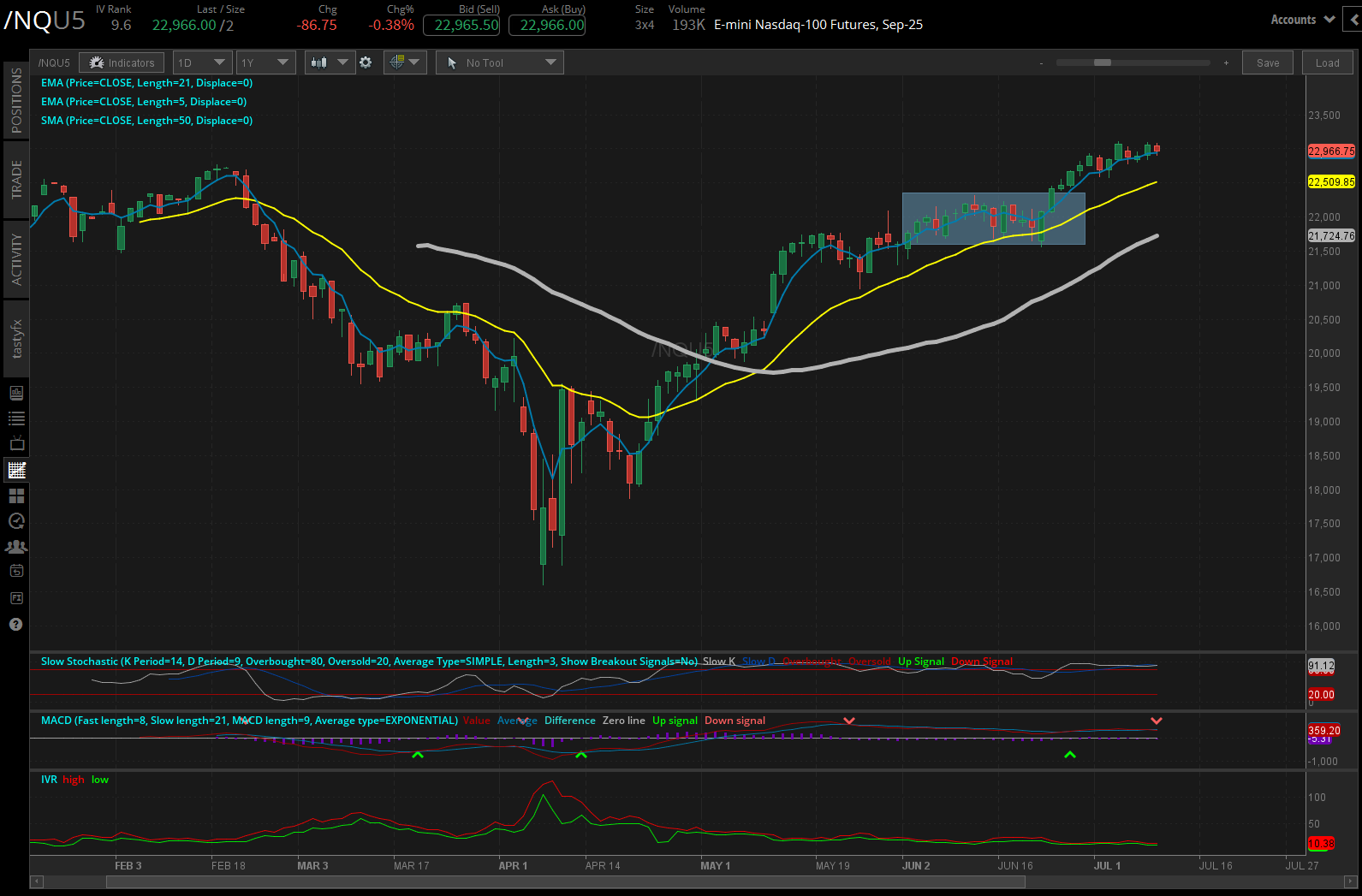Open the No Tool drawing dropdown
Image resolution: width=1362 pixels, height=896 pixels.
(x=499, y=62)
